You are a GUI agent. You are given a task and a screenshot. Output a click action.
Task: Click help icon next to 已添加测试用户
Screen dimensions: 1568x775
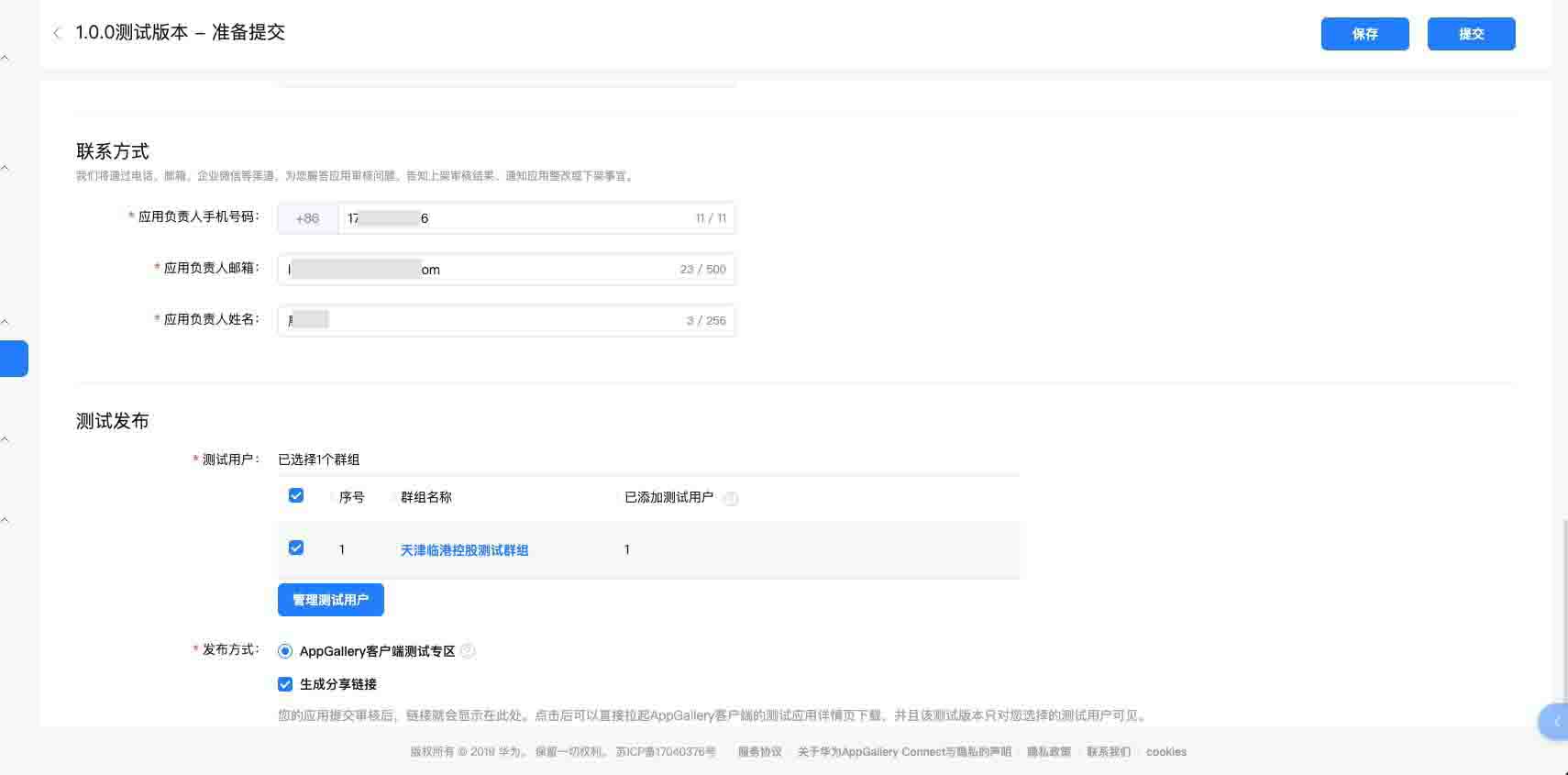731,498
